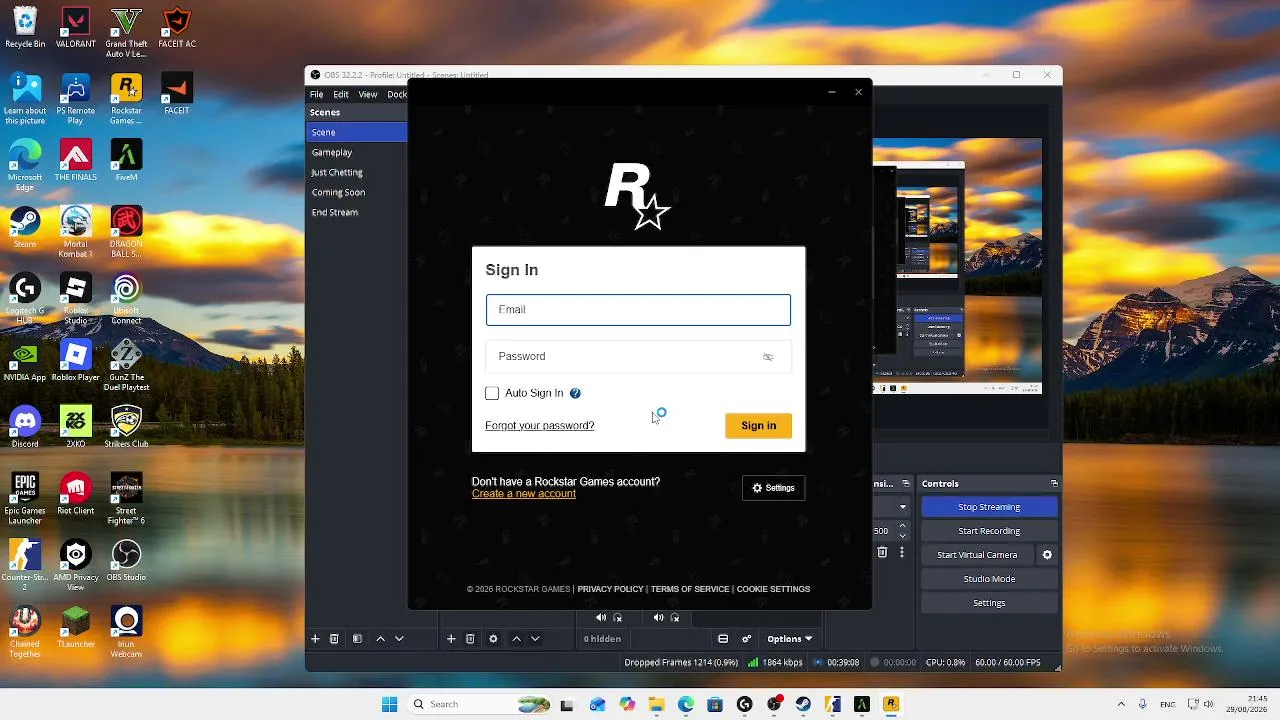Image resolution: width=1280 pixels, height=720 pixels.
Task: Click the OBS preview canvas thumbnail
Action: click(x=957, y=265)
